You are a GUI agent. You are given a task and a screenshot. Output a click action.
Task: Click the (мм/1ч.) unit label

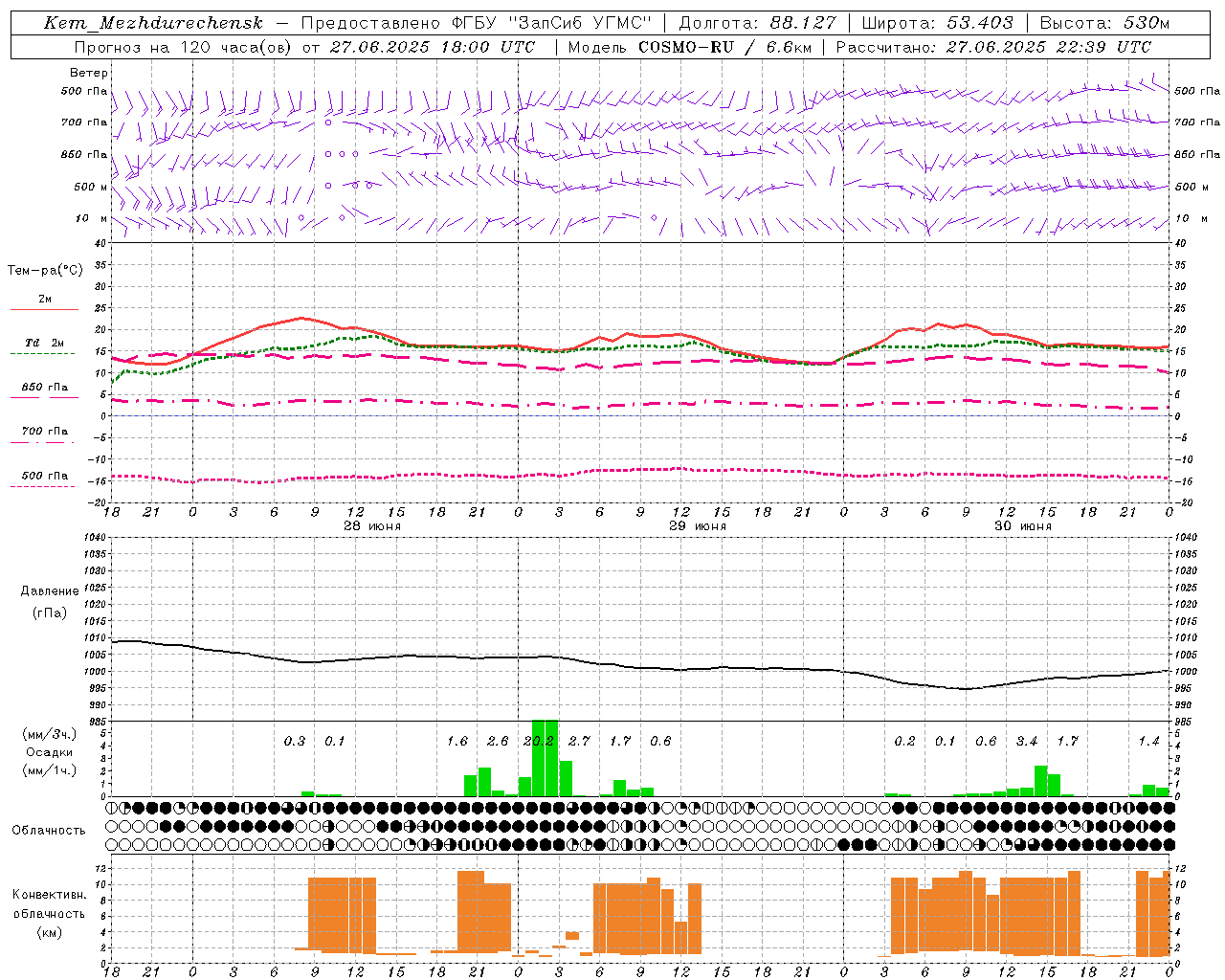49,770
